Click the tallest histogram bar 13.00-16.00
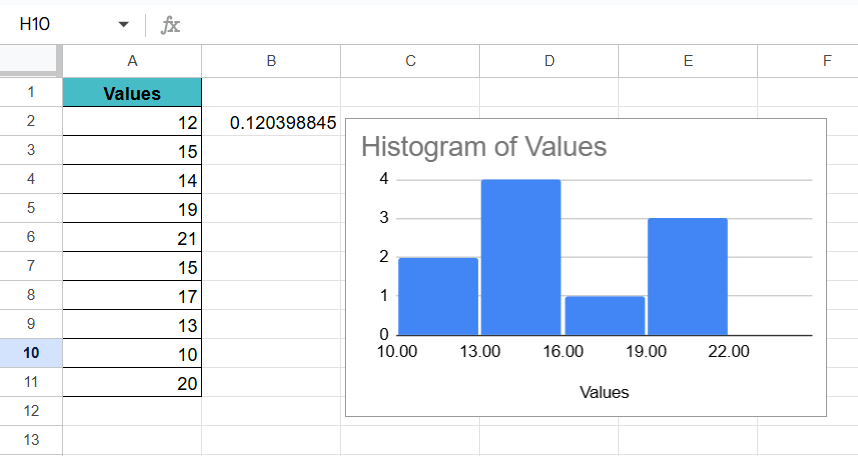Viewport: 858px width, 456px height. click(521, 257)
